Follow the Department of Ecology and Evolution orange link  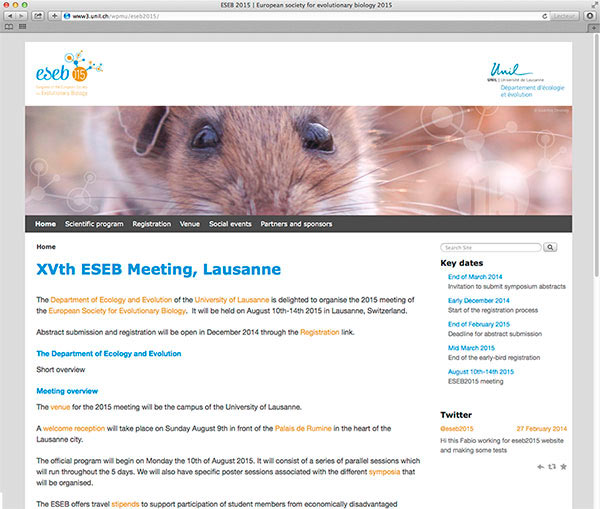click(x=111, y=300)
